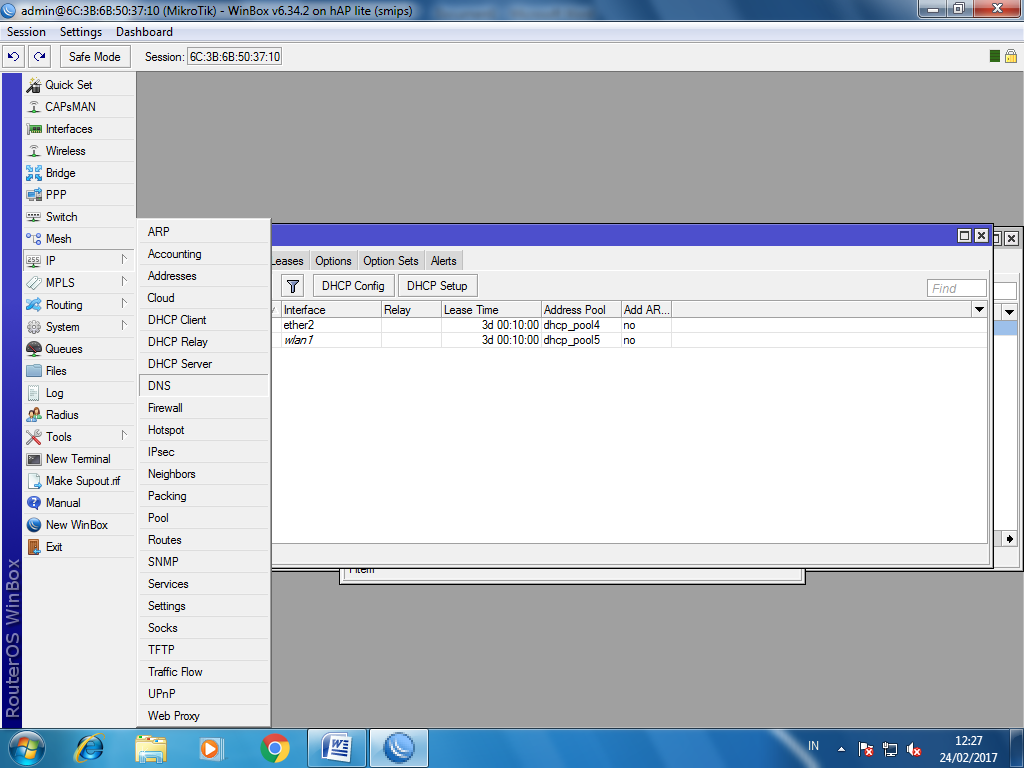Open Files sidebar entry
The width and height of the screenshot is (1024, 768).
[x=79, y=371]
